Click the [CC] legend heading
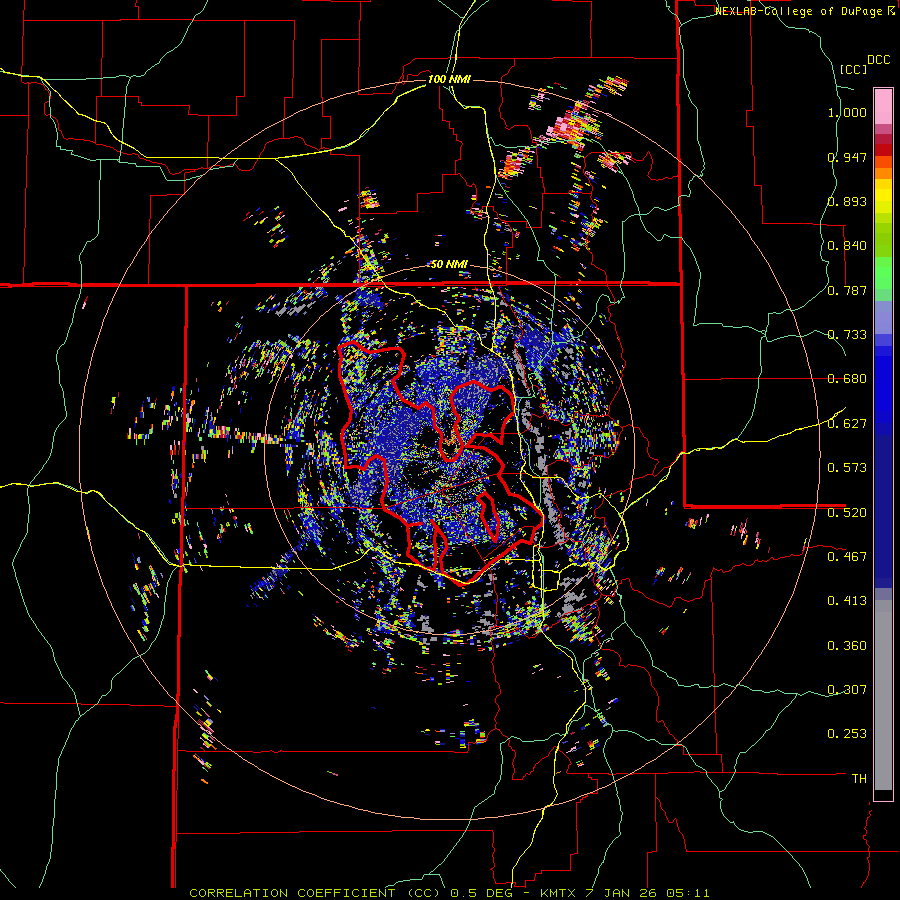The image size is (900, 900). 853,69
